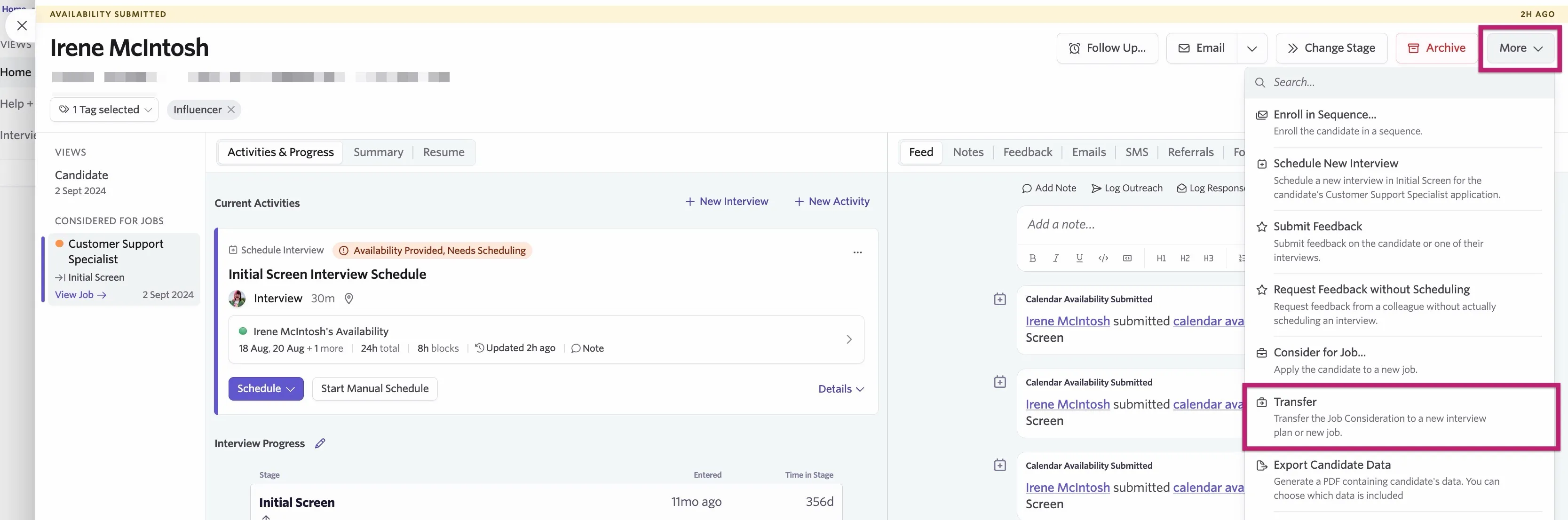Expand Irene McIntosh's Availability chevron
Viewport: 1568px width, 520px height.
pos(848,339)
